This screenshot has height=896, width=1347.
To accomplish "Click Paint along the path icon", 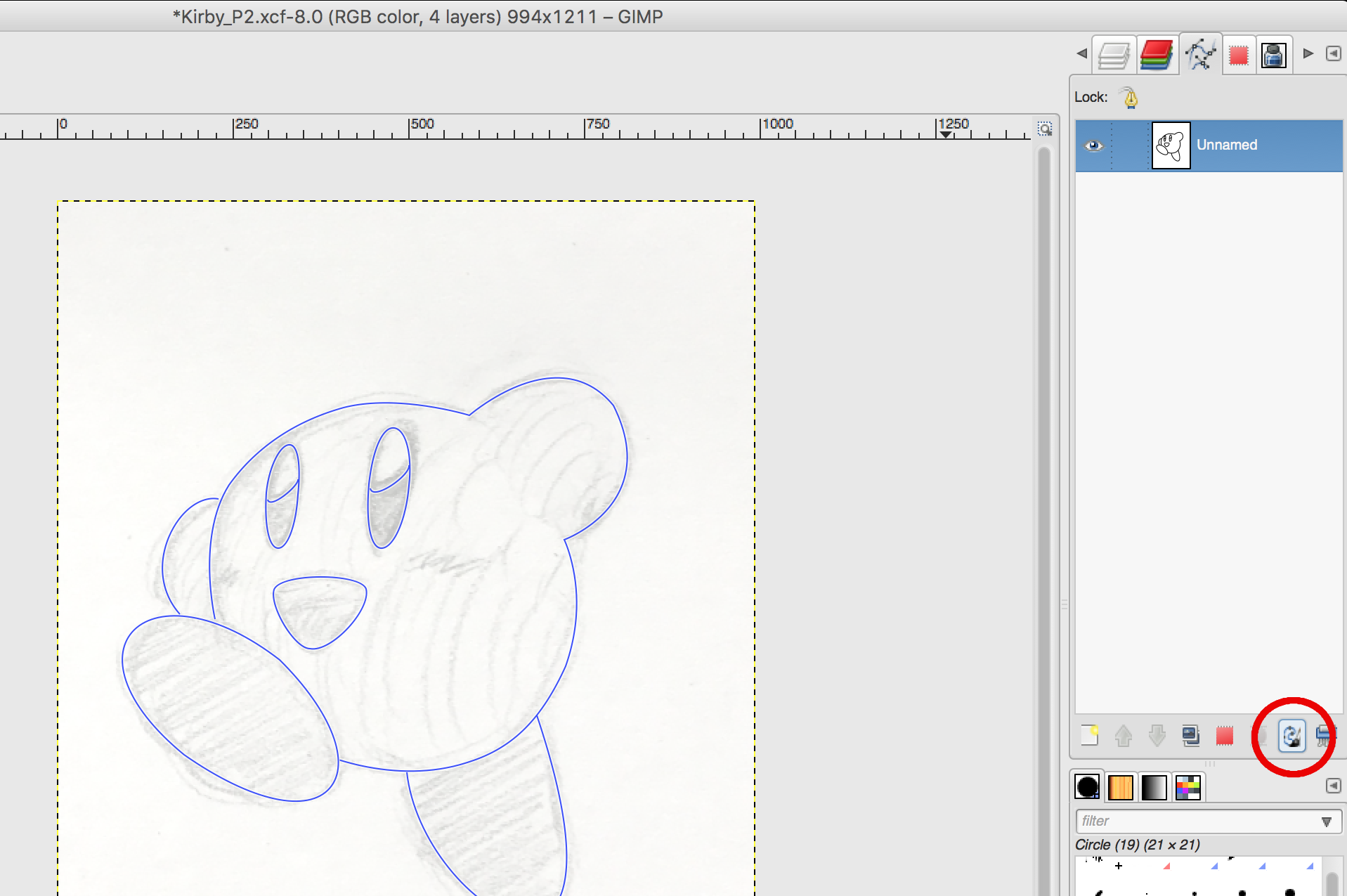I will point(1292,736).
